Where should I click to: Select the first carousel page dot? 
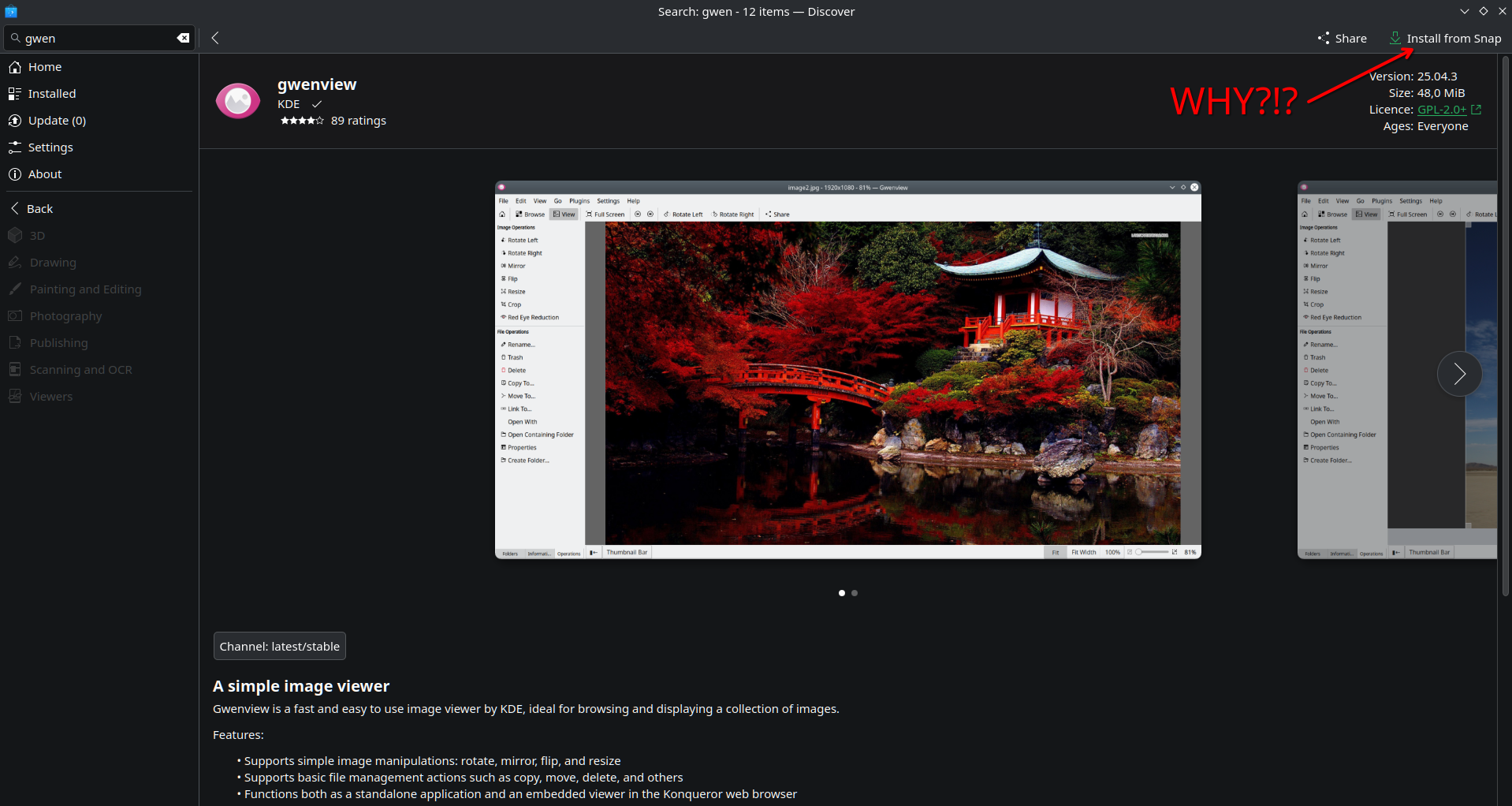coord(842,593)
